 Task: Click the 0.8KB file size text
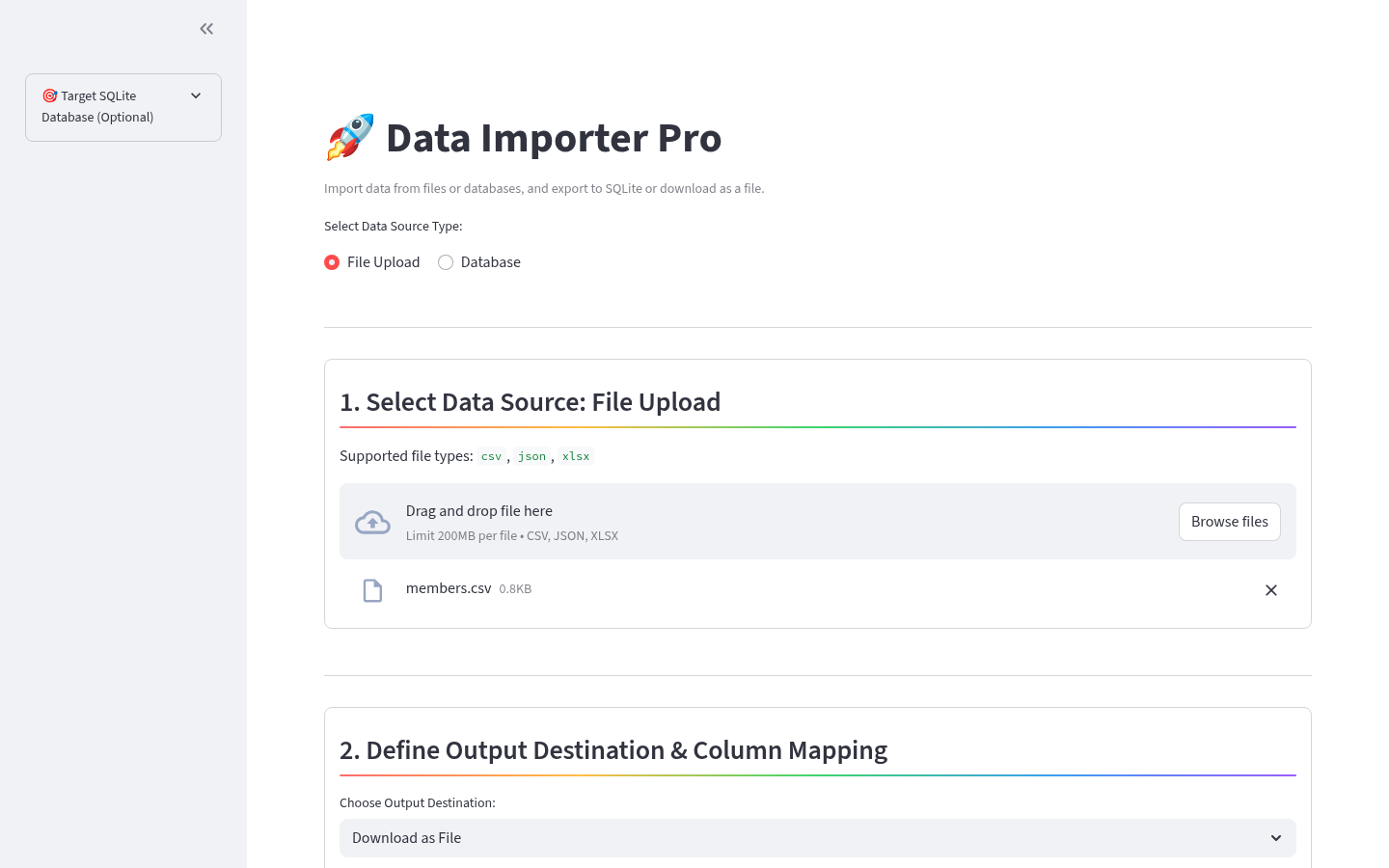point(515,589)
